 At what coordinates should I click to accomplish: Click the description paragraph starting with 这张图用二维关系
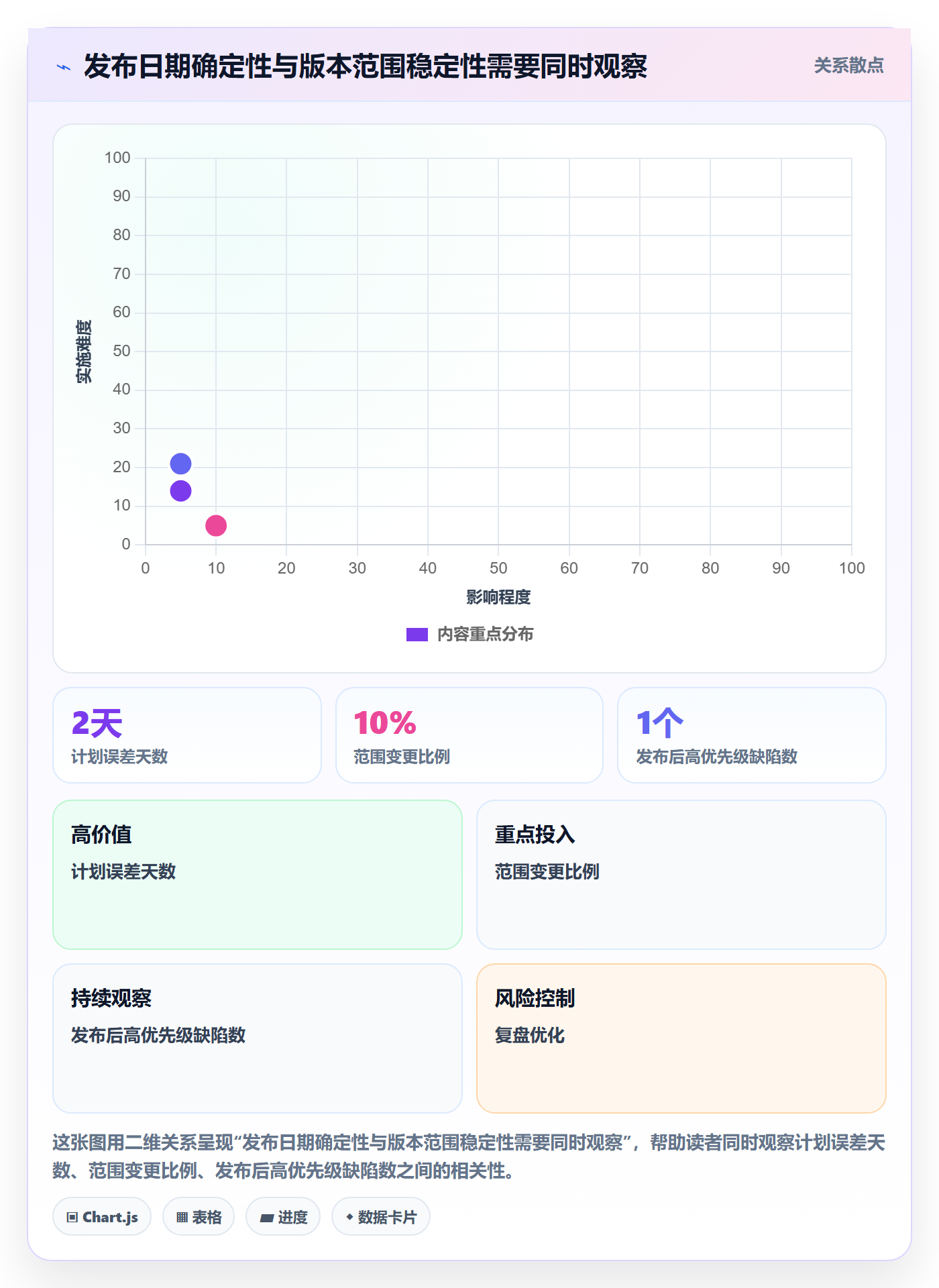pyautogui.click(x=469, y=1157)
